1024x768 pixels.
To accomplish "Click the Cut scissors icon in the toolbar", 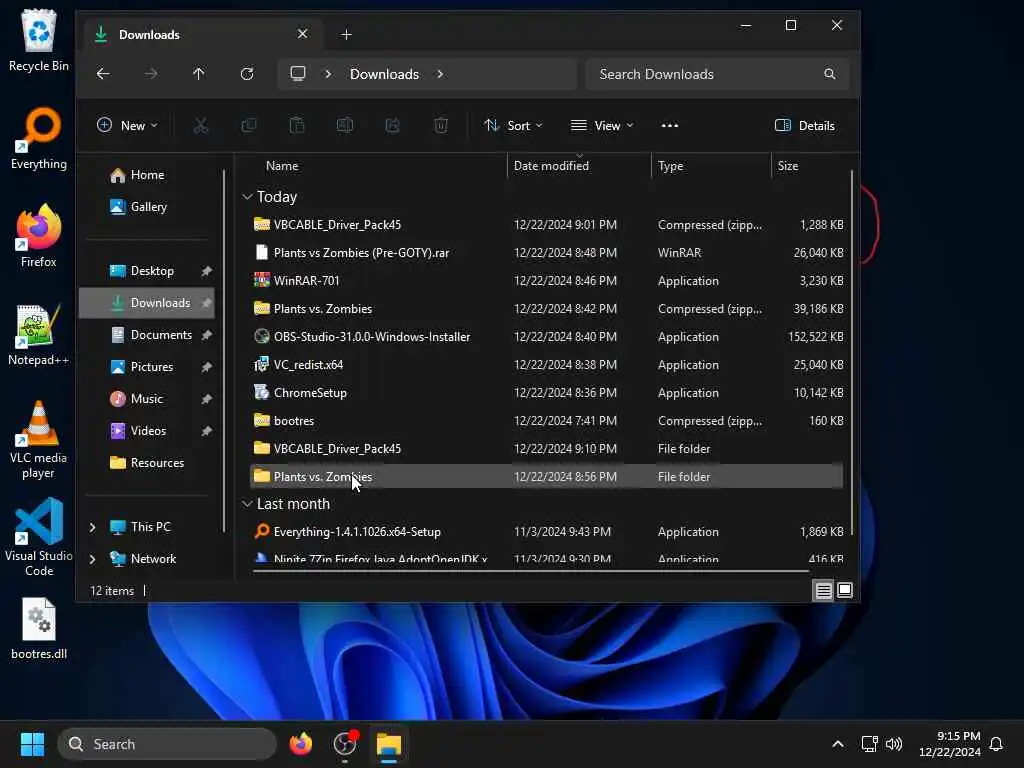I will [x=200, y=125].
